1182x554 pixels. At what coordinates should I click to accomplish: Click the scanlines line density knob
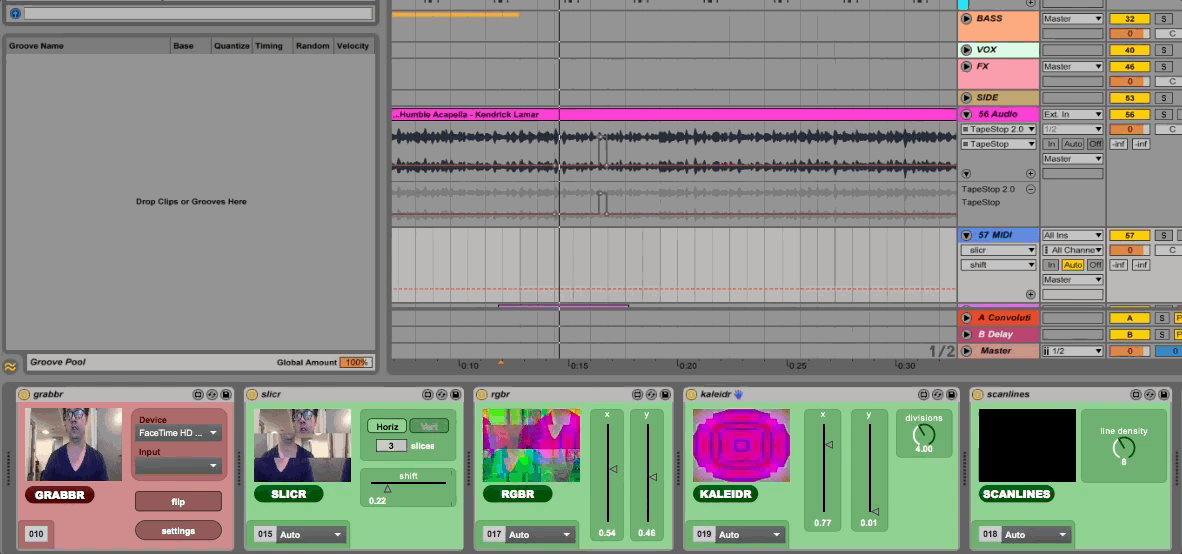[1123, 448]
